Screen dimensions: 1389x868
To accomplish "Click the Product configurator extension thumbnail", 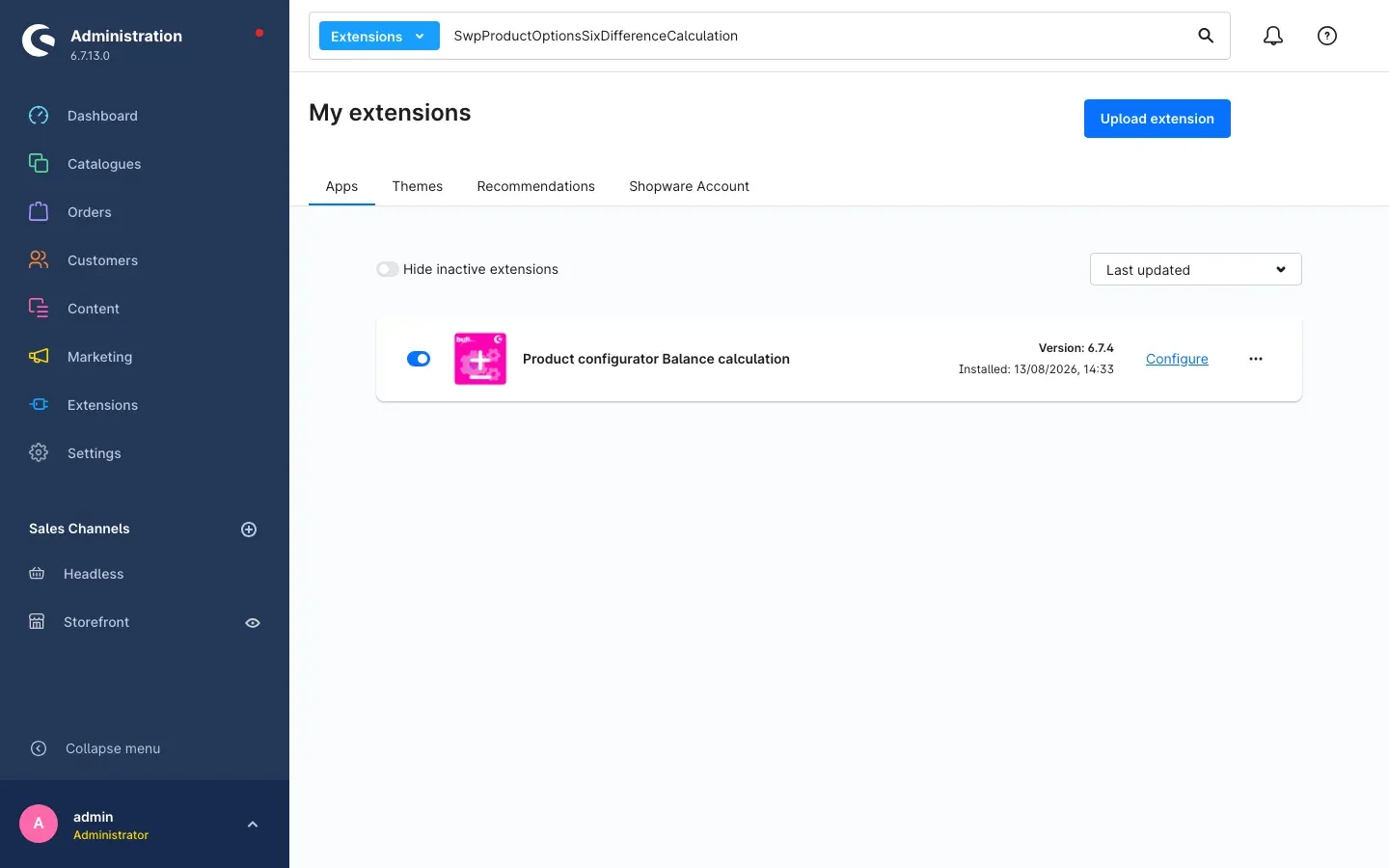I will pos(480,359).
